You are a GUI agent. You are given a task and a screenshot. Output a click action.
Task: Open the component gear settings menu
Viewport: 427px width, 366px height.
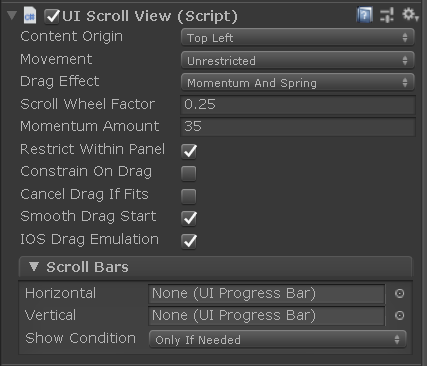(409, 14)
